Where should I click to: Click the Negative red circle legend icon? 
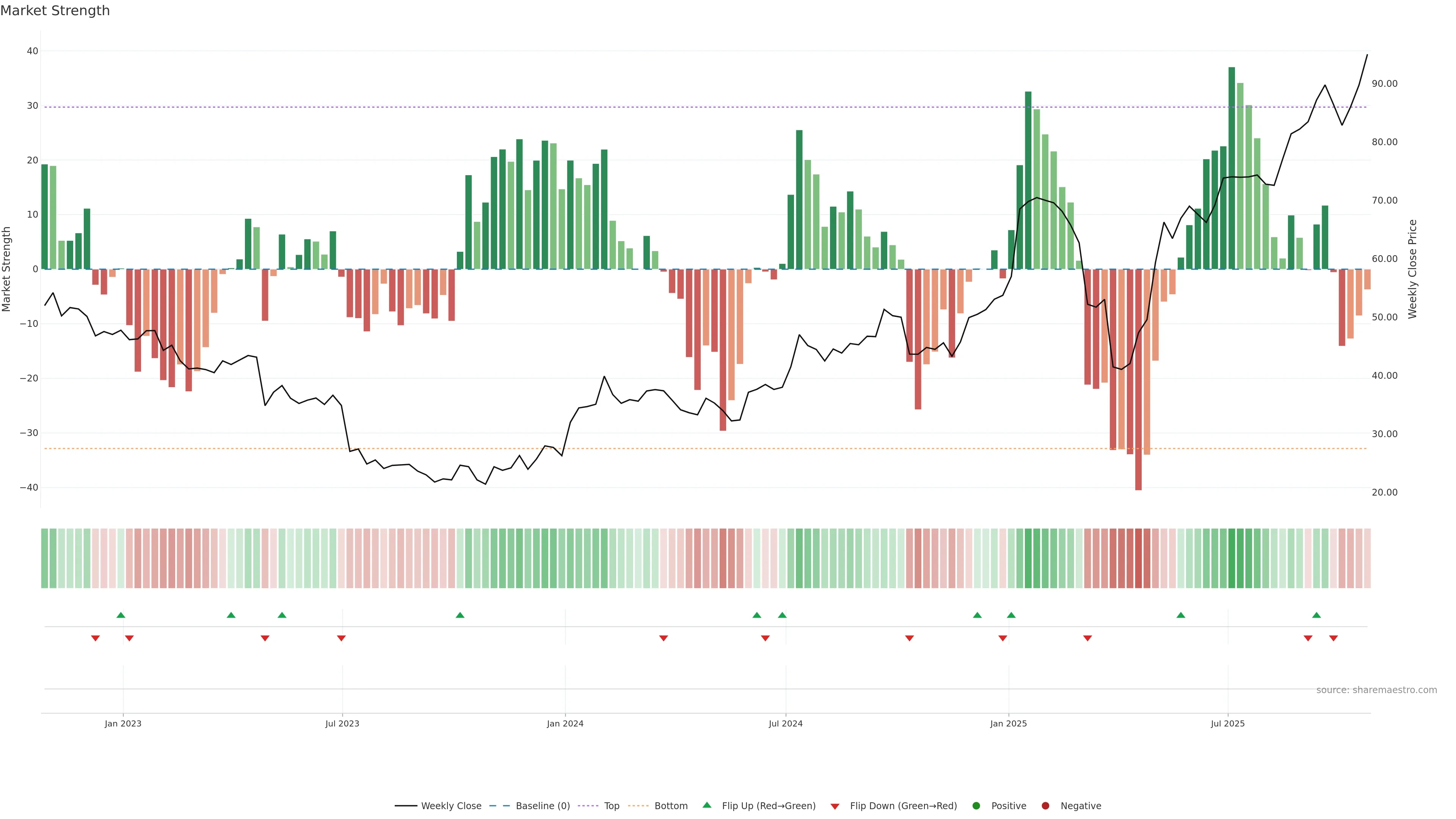(1045, 805)
